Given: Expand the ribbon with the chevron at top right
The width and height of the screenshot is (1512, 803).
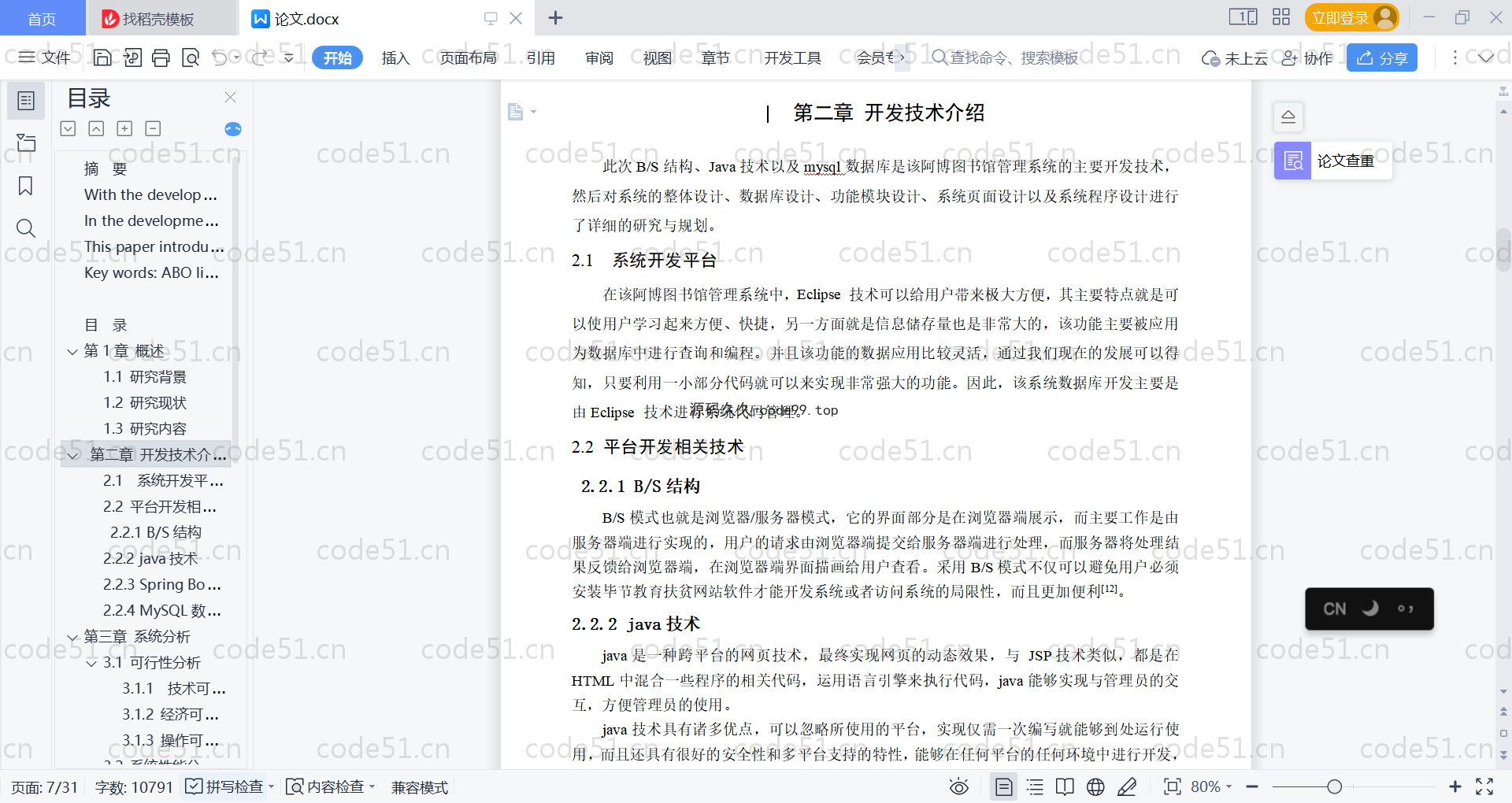Looking at the screenshot, I should click(1485, 57).
